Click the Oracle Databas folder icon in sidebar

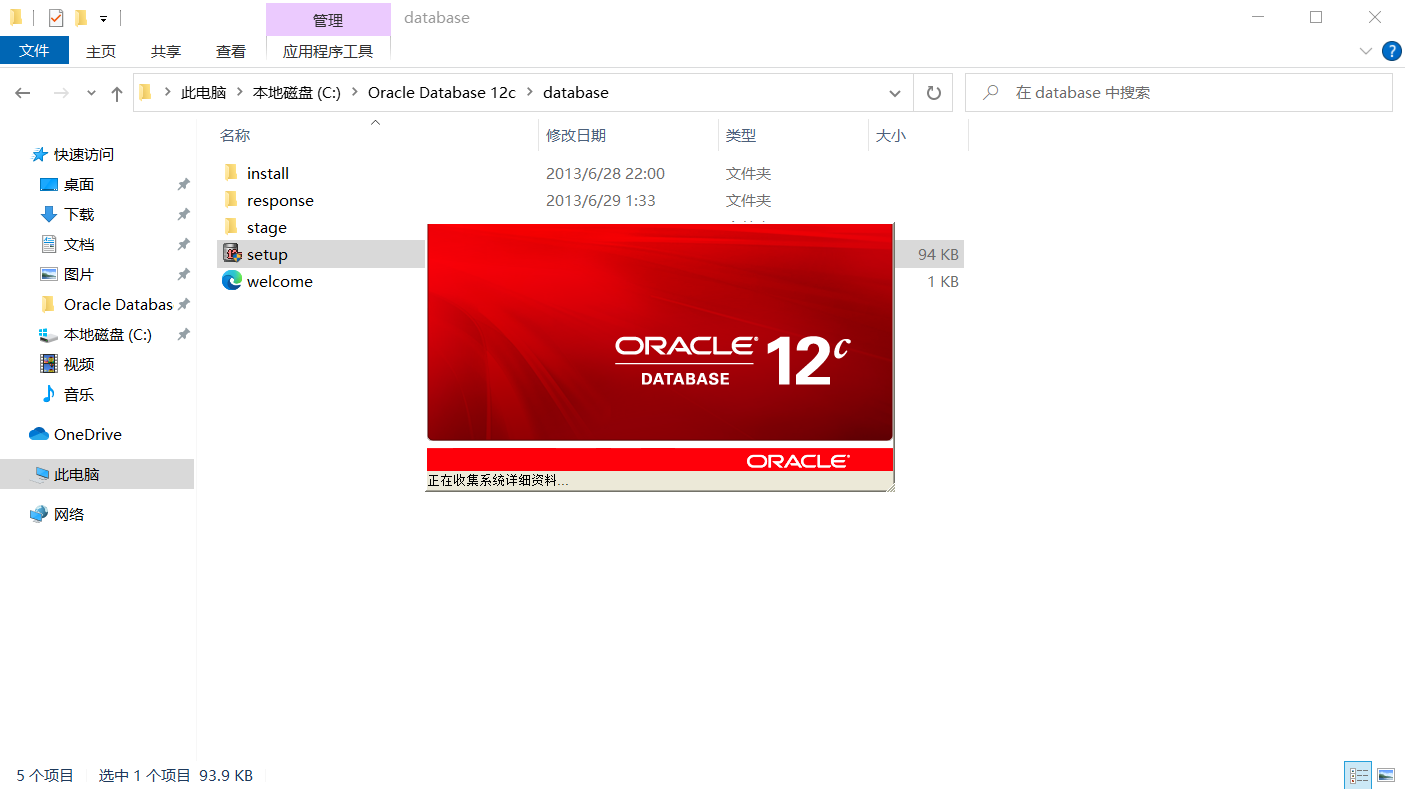pos(48,304)
